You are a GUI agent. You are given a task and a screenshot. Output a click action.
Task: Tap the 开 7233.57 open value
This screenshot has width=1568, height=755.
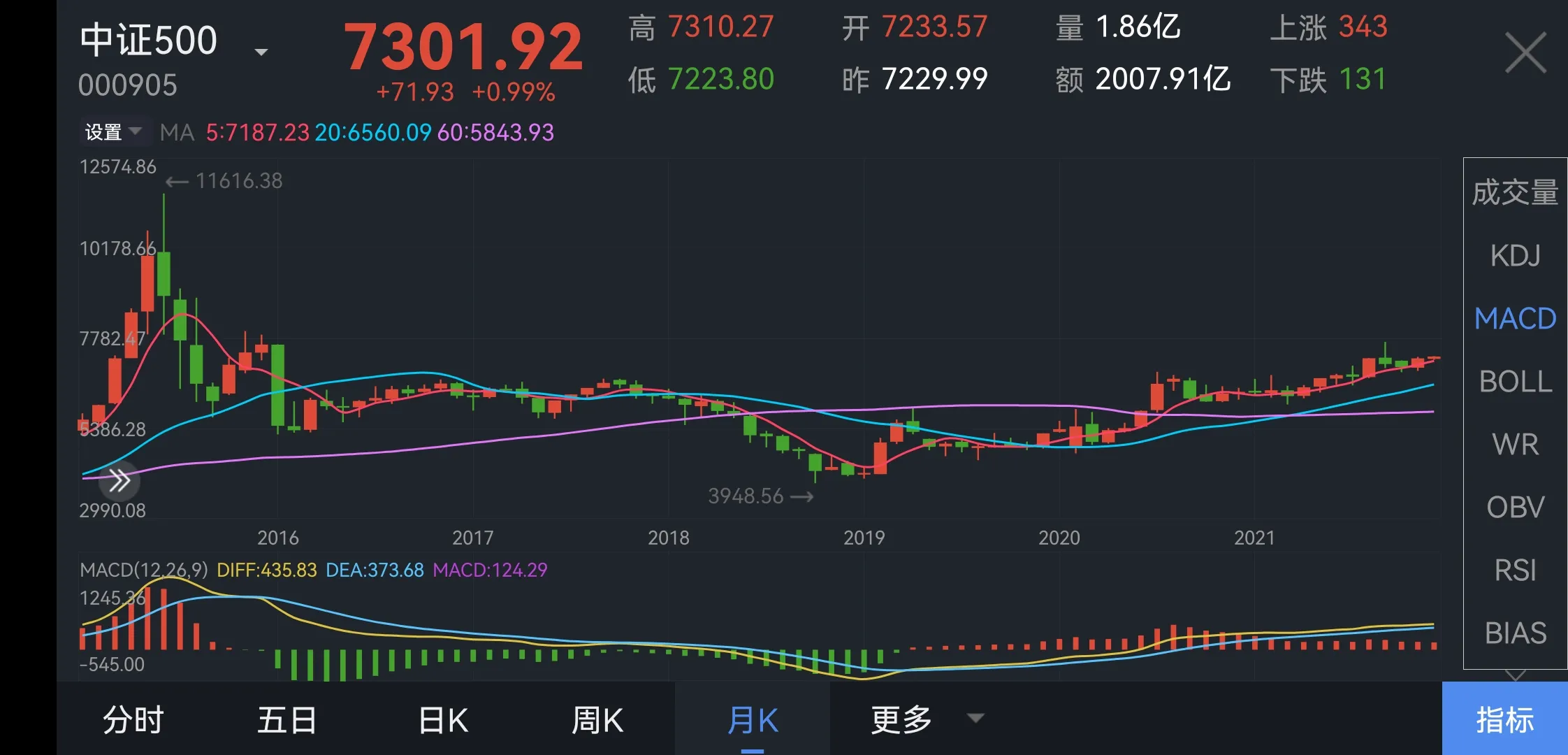click(x=915, y=27)
